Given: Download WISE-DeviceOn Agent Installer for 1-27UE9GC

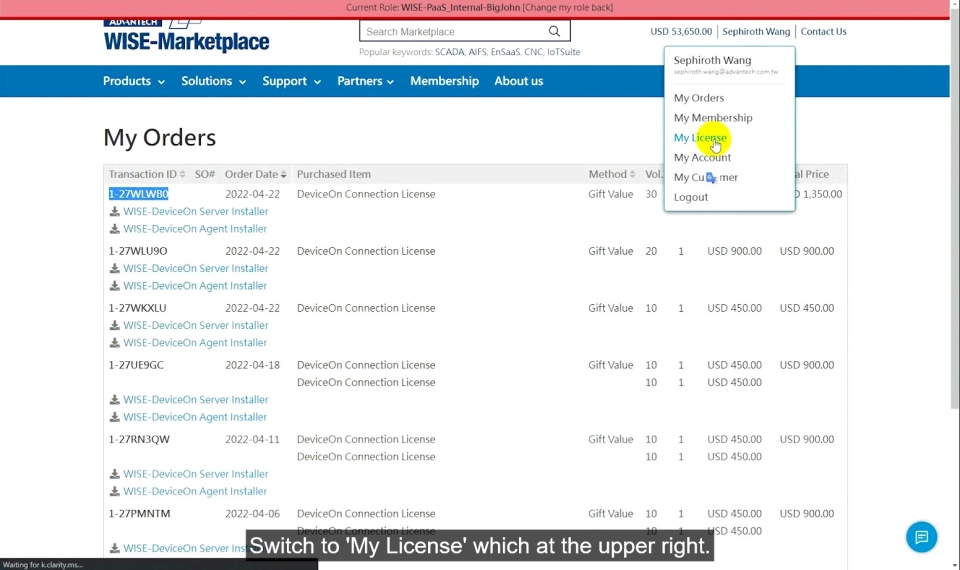Looking at the screenshot, I should 195,416.
